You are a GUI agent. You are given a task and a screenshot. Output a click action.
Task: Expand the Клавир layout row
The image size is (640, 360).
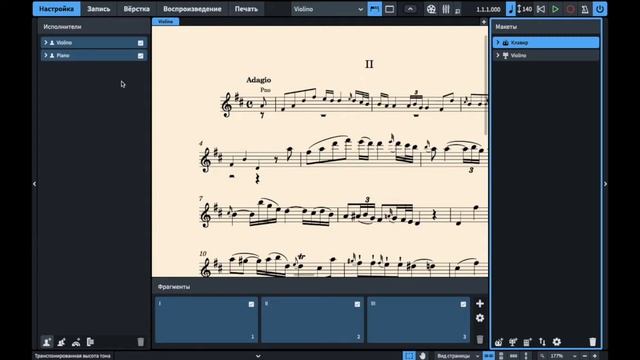(x=498, y=42)
